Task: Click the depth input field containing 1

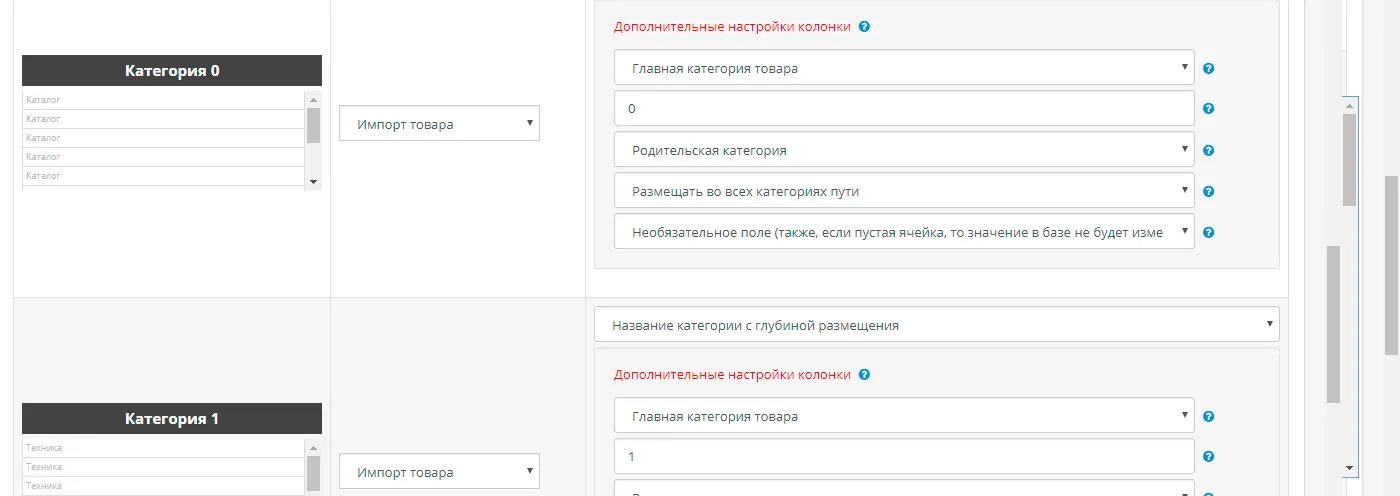Action: point(904,456)
